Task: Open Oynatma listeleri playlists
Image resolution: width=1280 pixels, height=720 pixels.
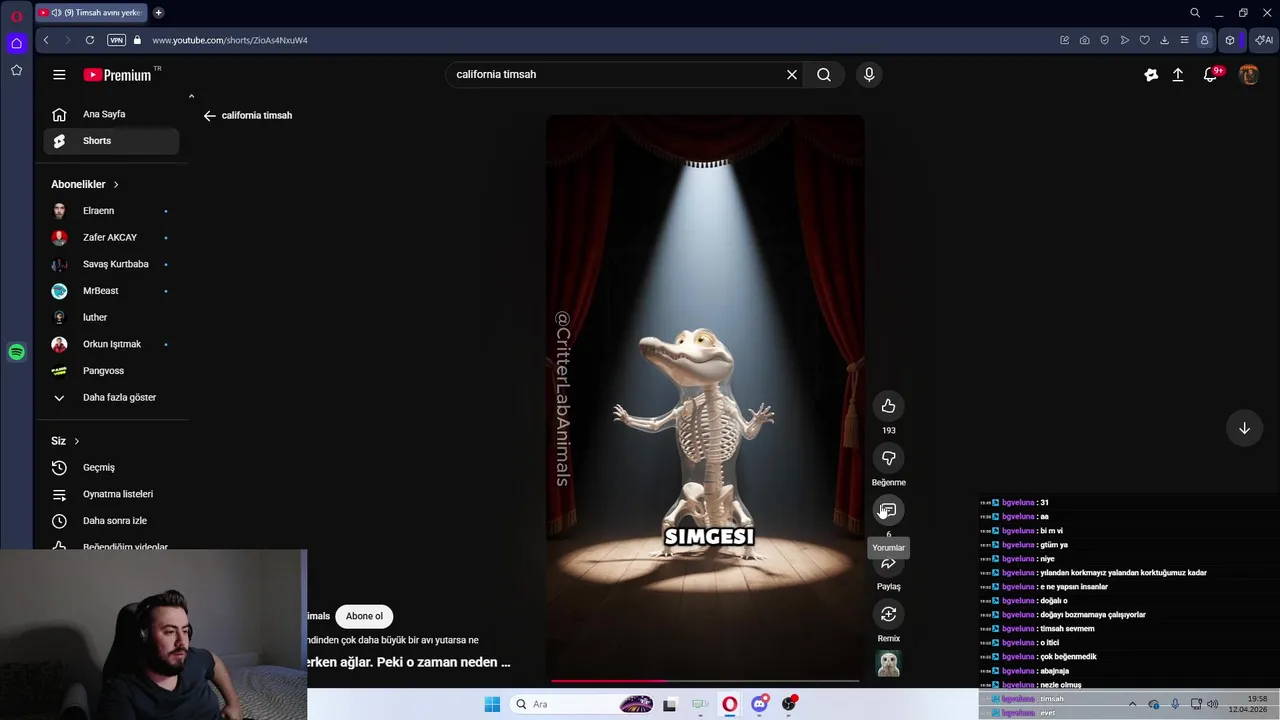Action: [111, 494]
